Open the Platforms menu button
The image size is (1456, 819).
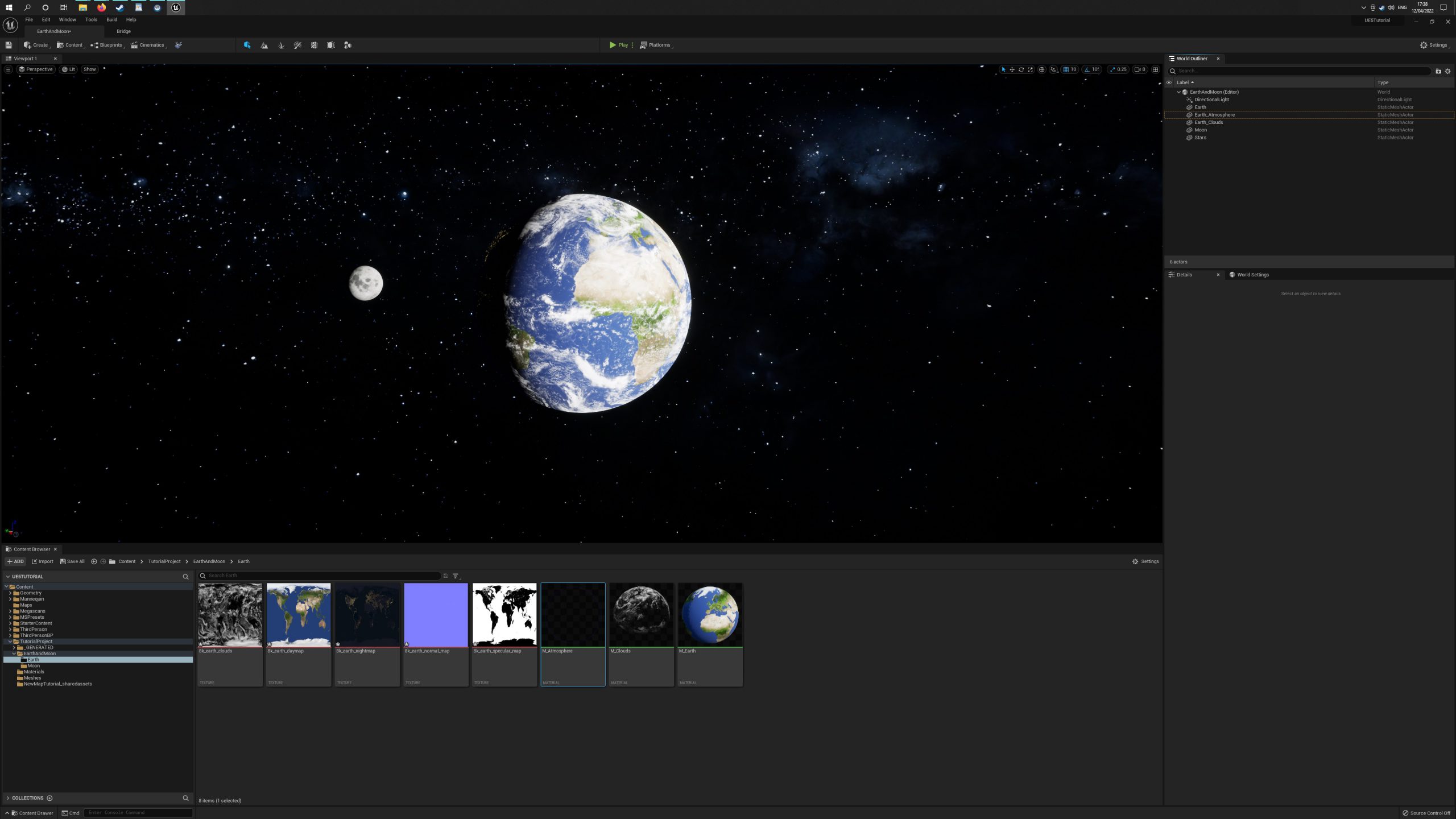(656, 45)
